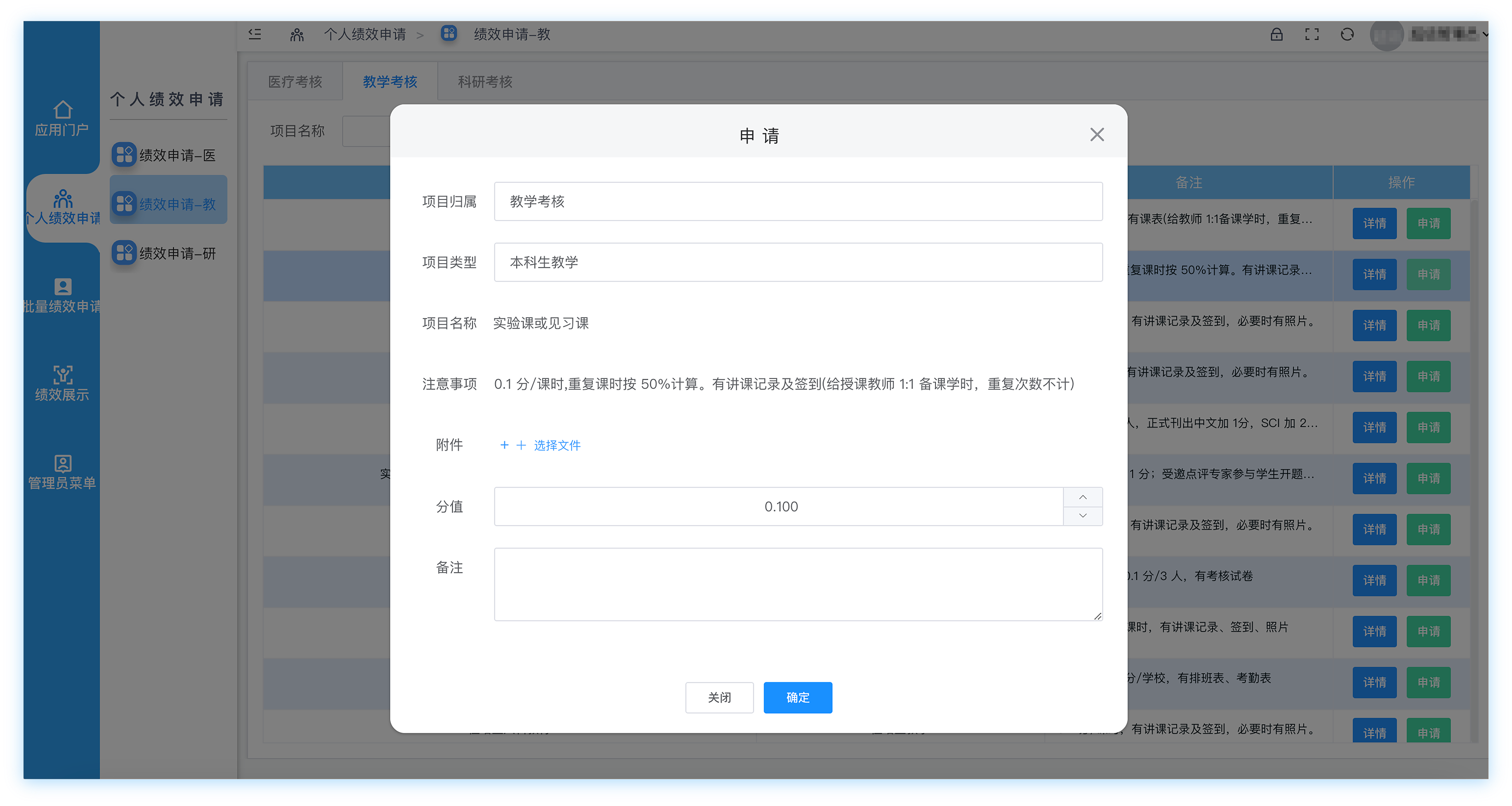Click 详情 in the 重复课时按50% row
This screenshot has width=1512, height=806.
click(x=1374, y=275)
